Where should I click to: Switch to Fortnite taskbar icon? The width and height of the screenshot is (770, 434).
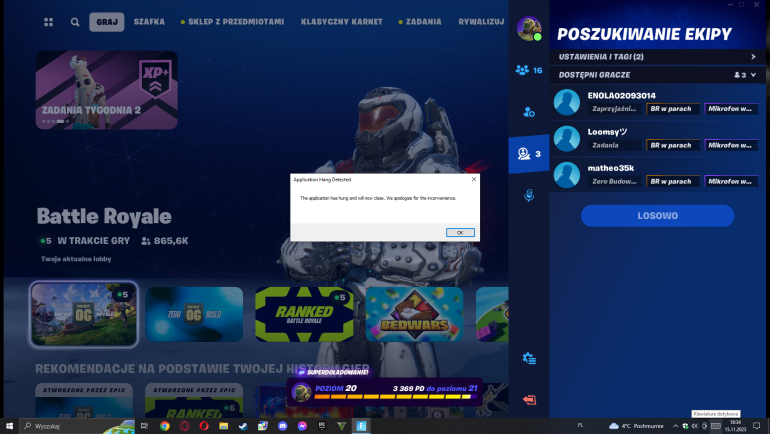pos(361,426)
